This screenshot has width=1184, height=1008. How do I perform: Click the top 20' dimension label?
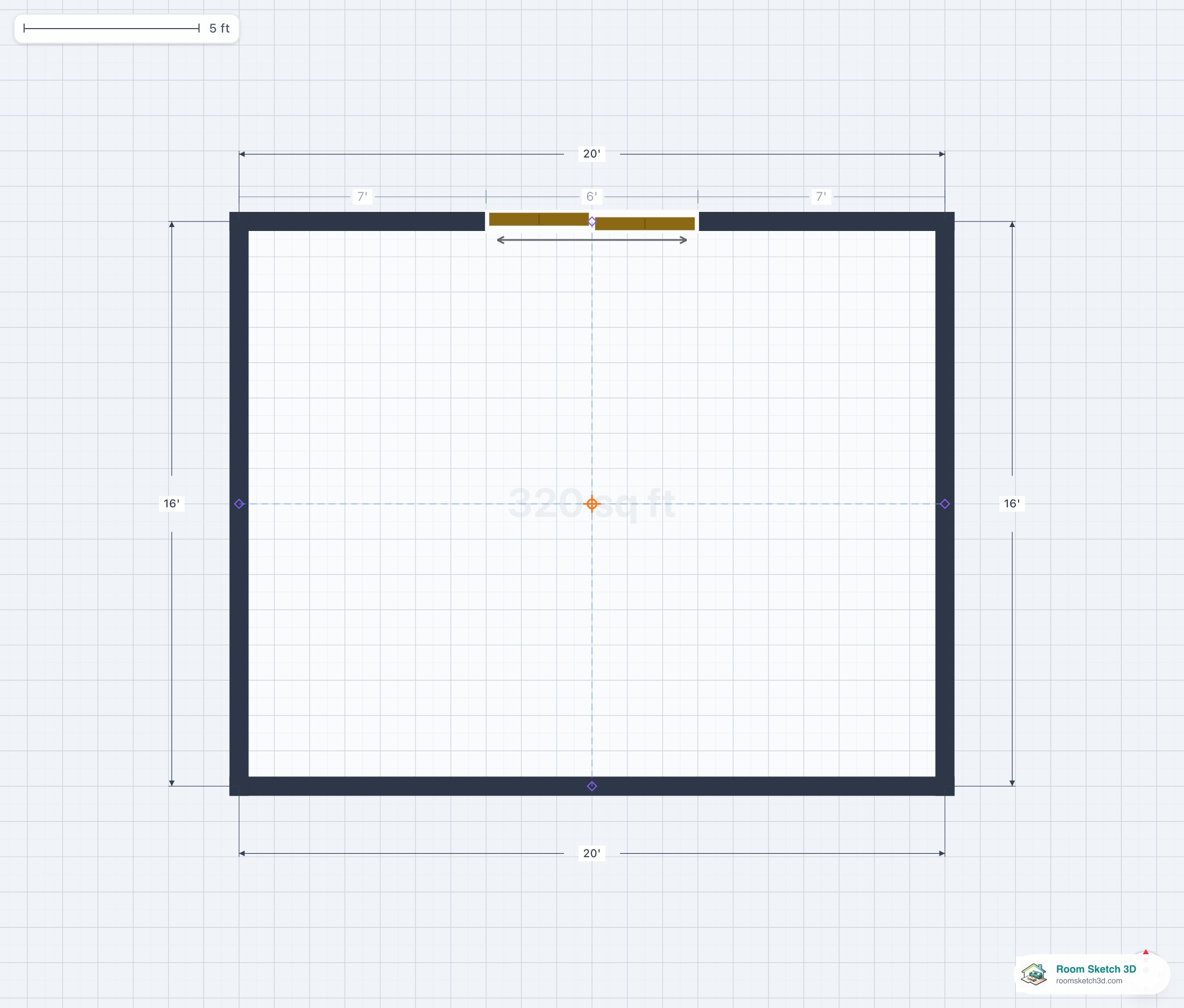[591, 154]
